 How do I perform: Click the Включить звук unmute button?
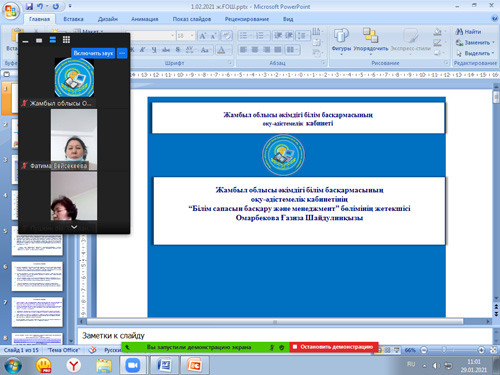pyautogui.click(x=93, y=53)
